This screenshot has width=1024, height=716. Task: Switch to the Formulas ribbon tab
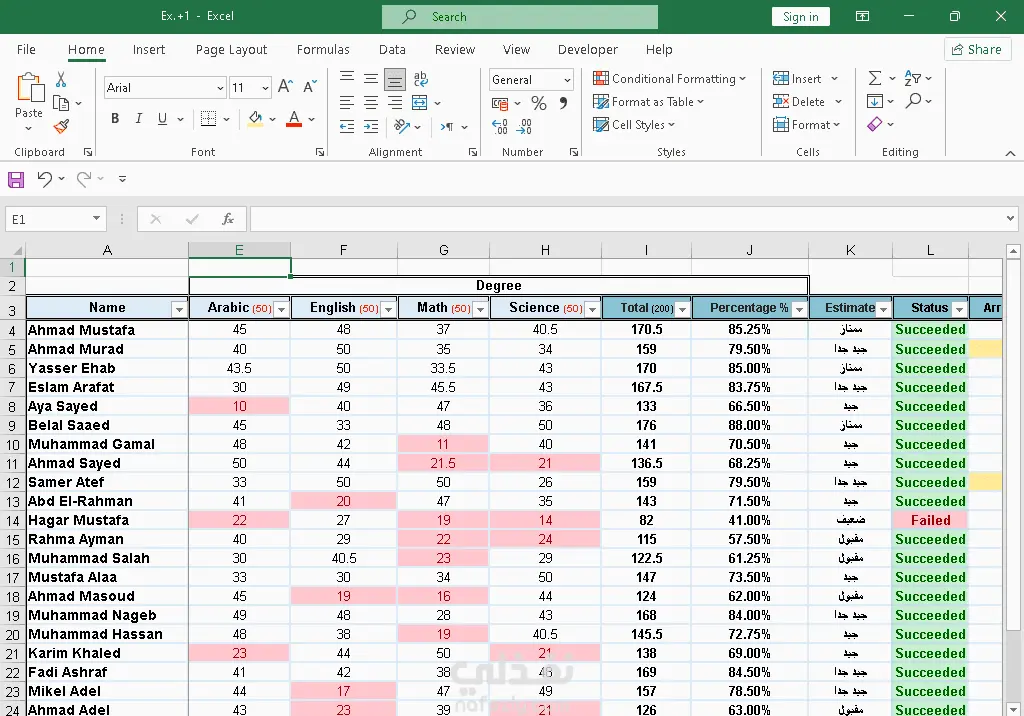click(323, 49)
